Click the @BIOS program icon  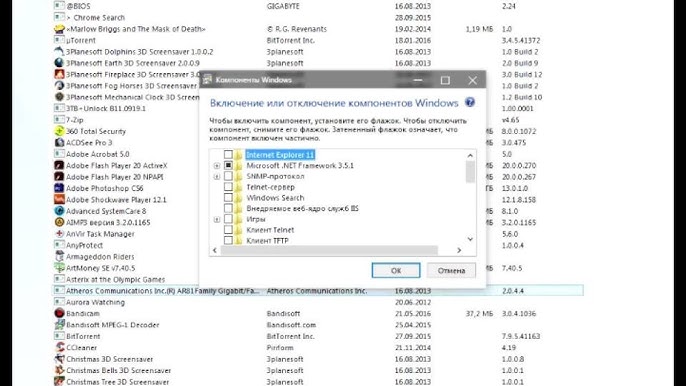coord(59,6)
